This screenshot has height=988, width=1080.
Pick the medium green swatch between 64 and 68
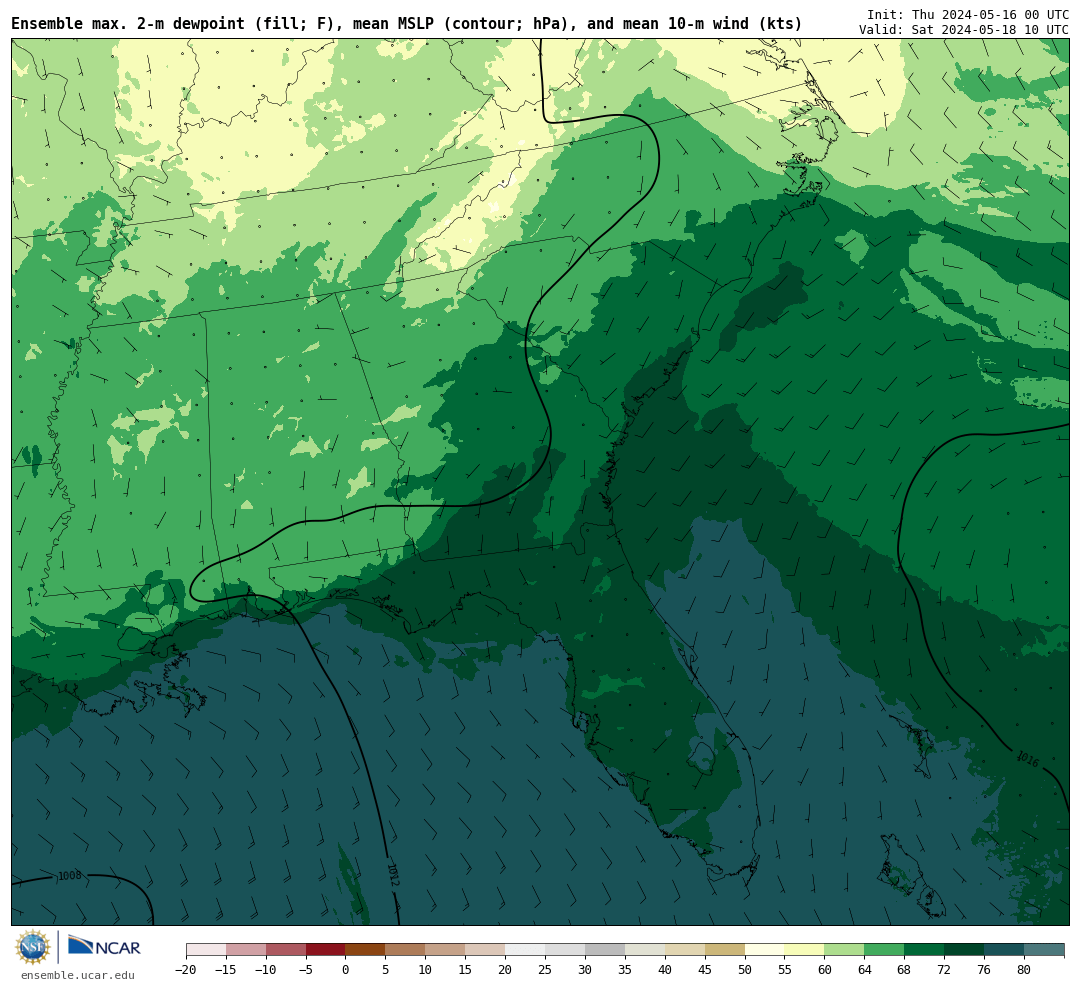click(x=885, y=950)
